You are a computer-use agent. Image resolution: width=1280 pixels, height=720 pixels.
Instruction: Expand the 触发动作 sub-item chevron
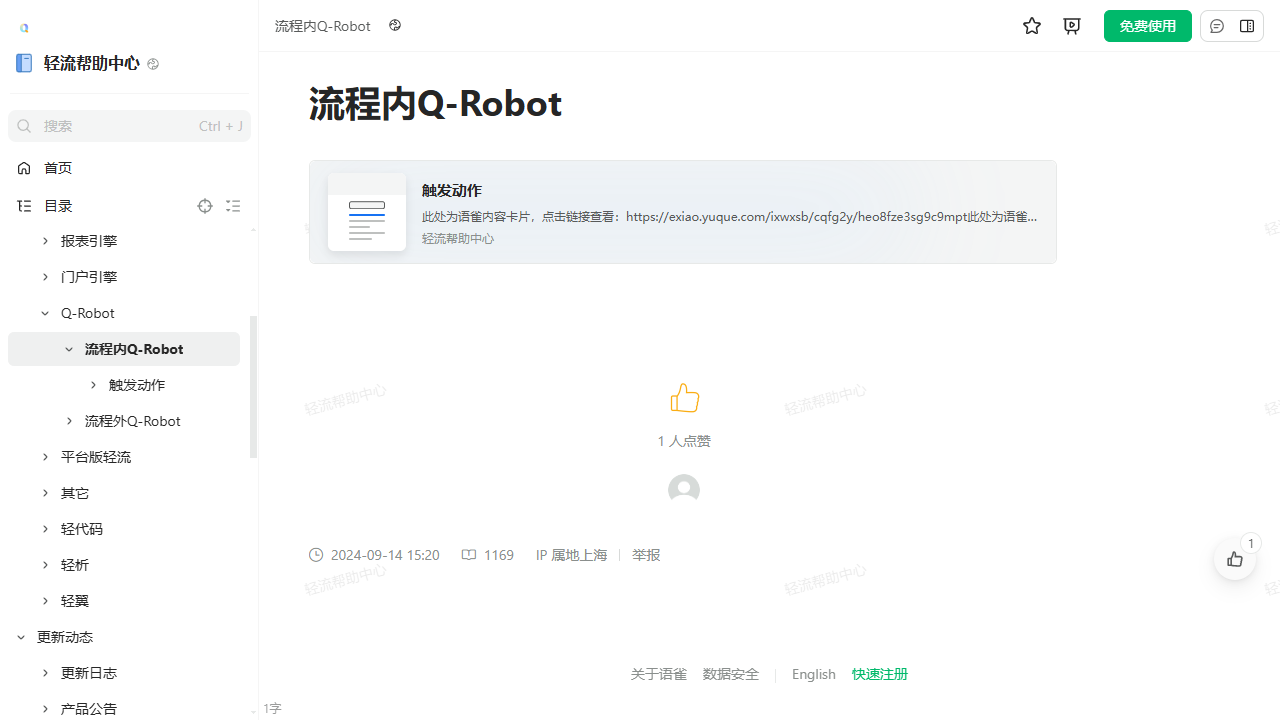coord(93,385)
